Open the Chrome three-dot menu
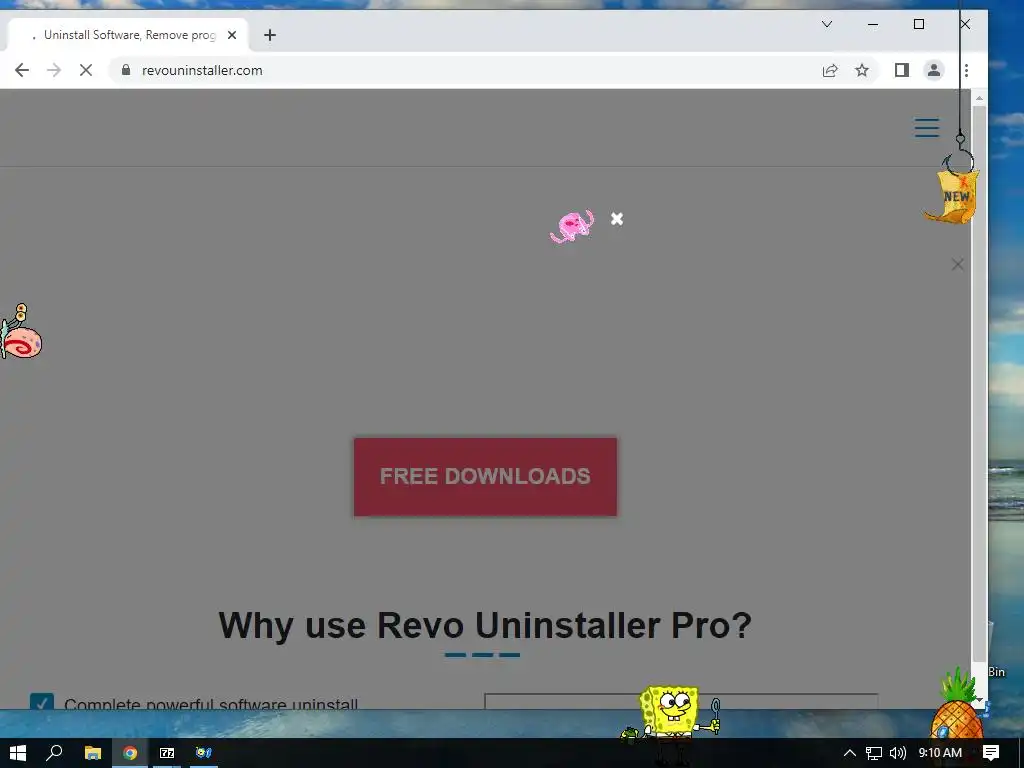This screenshot has width=1024, height=768. coord(967,70)
